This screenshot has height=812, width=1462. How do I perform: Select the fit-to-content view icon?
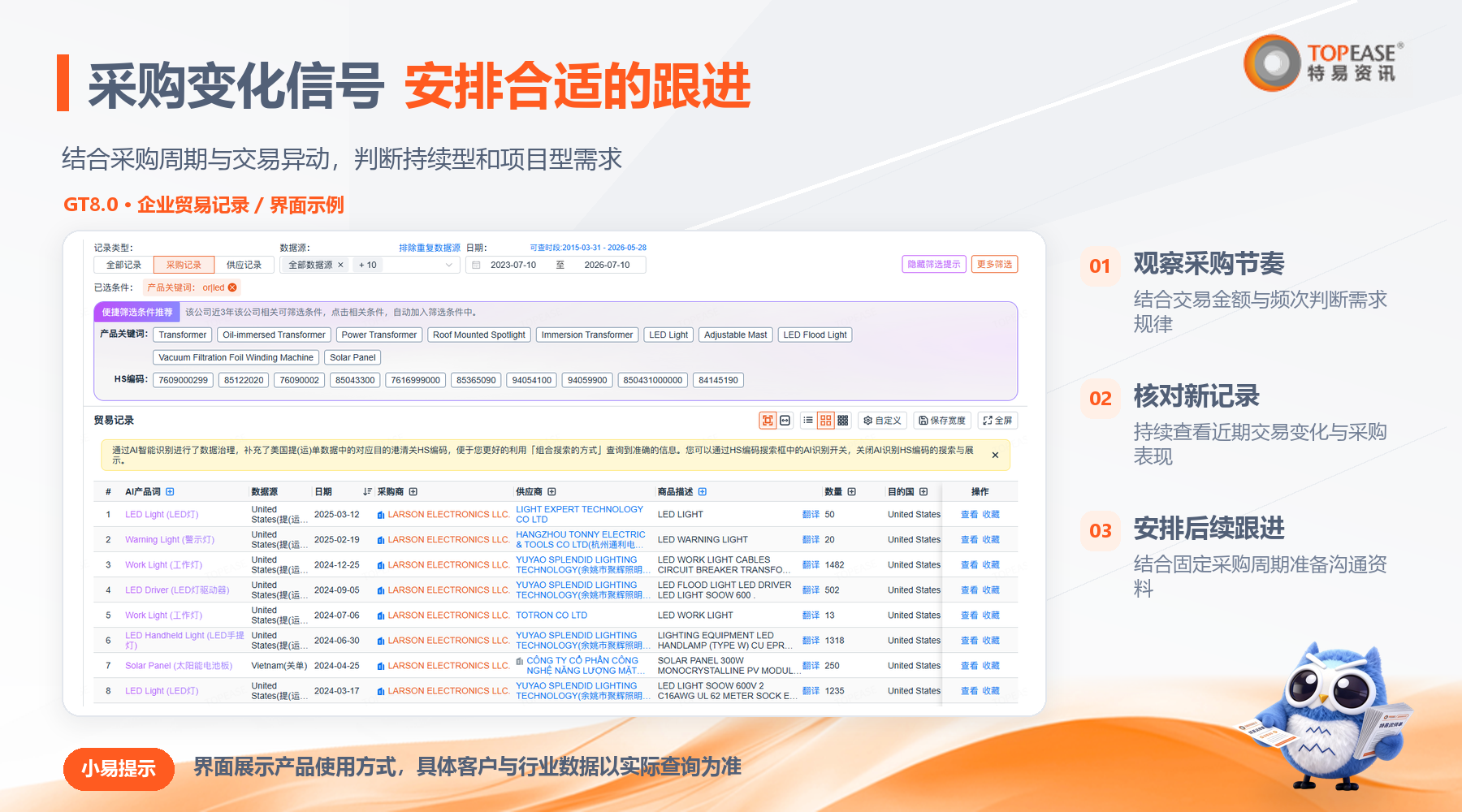pos(768,421)
